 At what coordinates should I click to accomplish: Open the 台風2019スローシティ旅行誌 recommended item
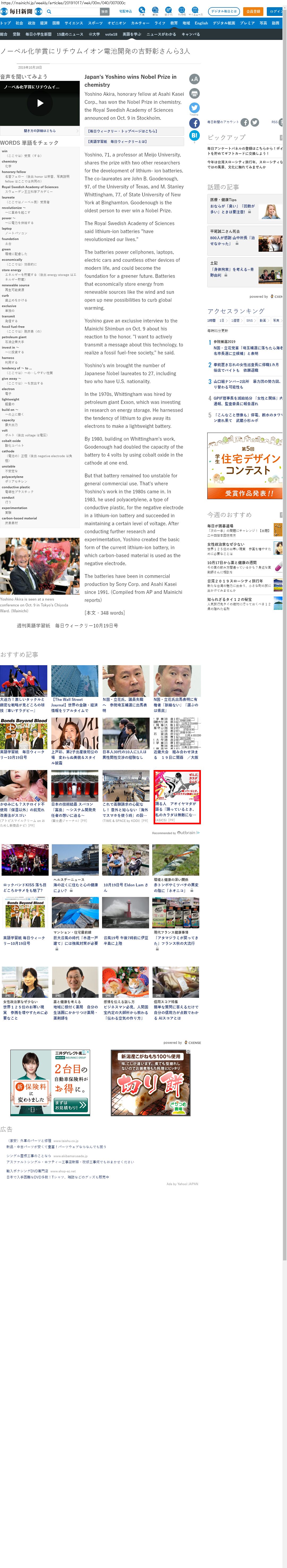pos(245,586)
